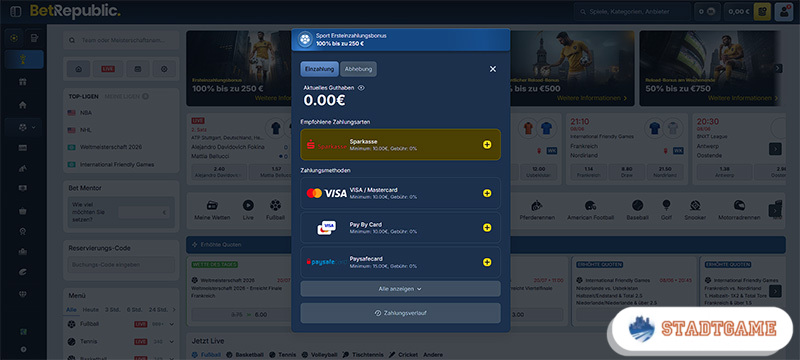
Task: Expand the Fußball menu row chevron
Action: (x=171, y=324)
